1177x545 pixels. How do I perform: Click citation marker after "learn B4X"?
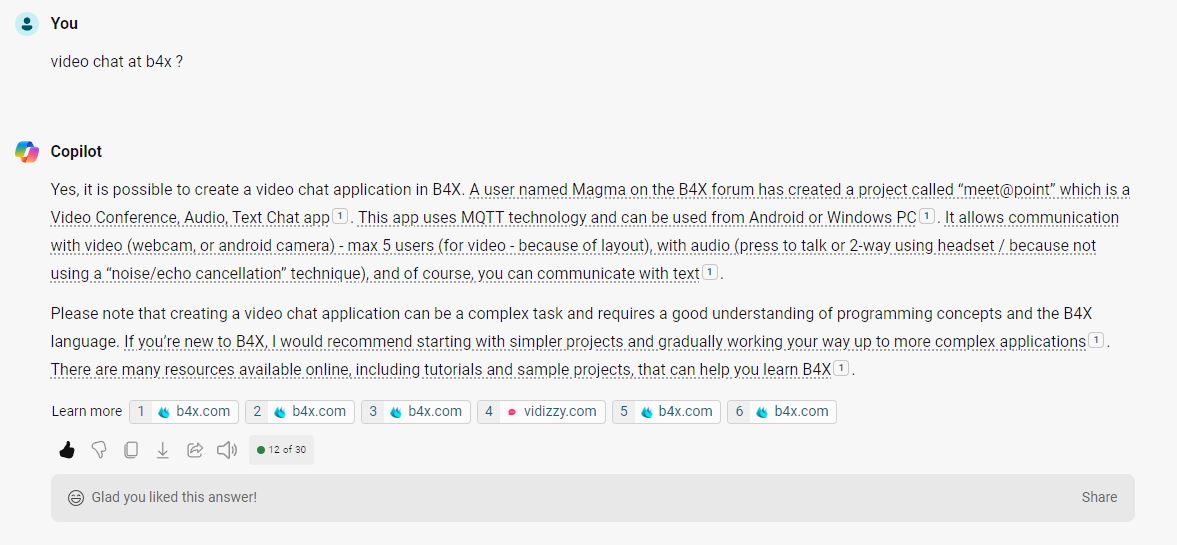tap(841, 369)
